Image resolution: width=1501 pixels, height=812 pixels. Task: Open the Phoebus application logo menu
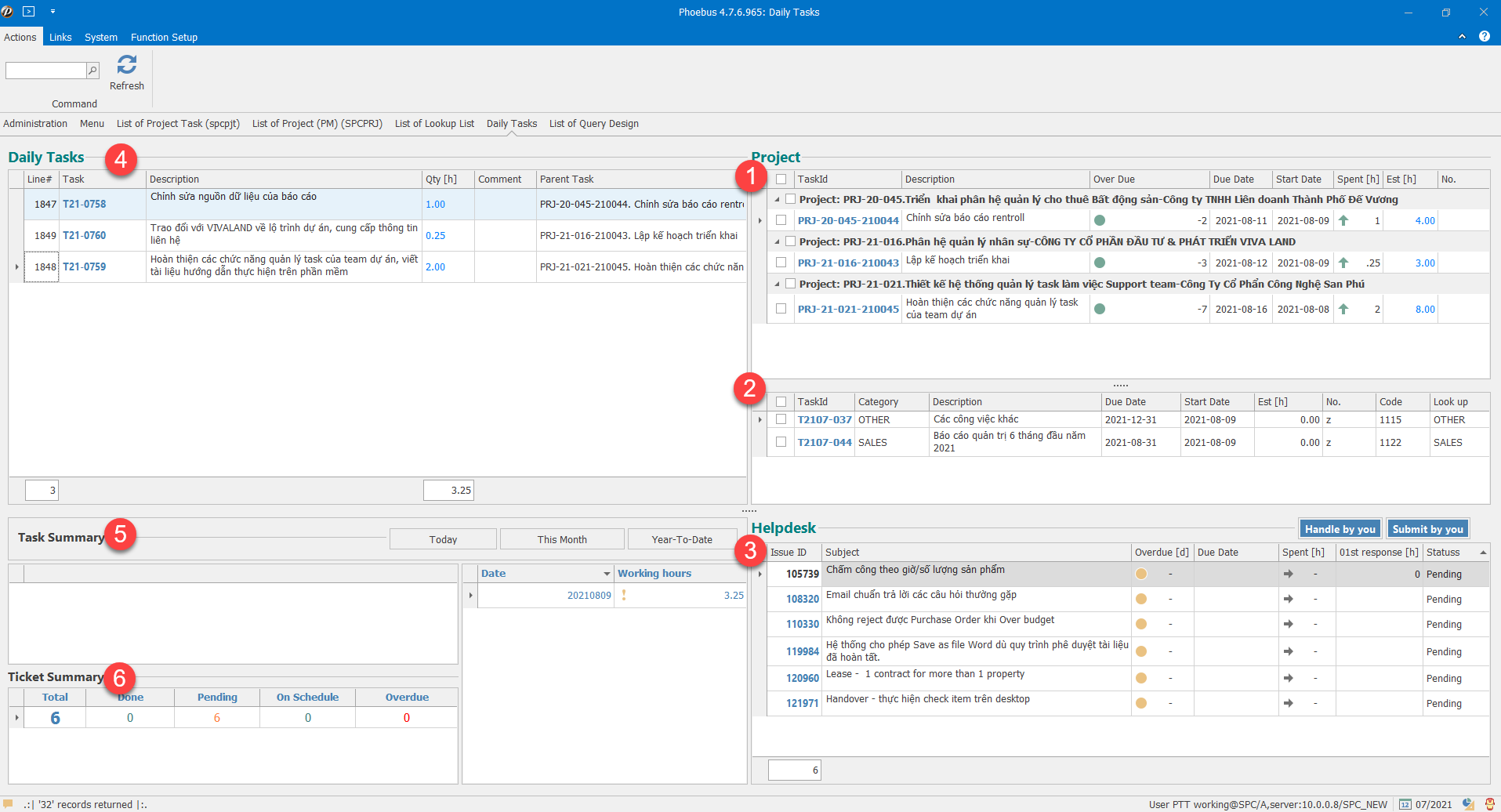coord(8,12)
